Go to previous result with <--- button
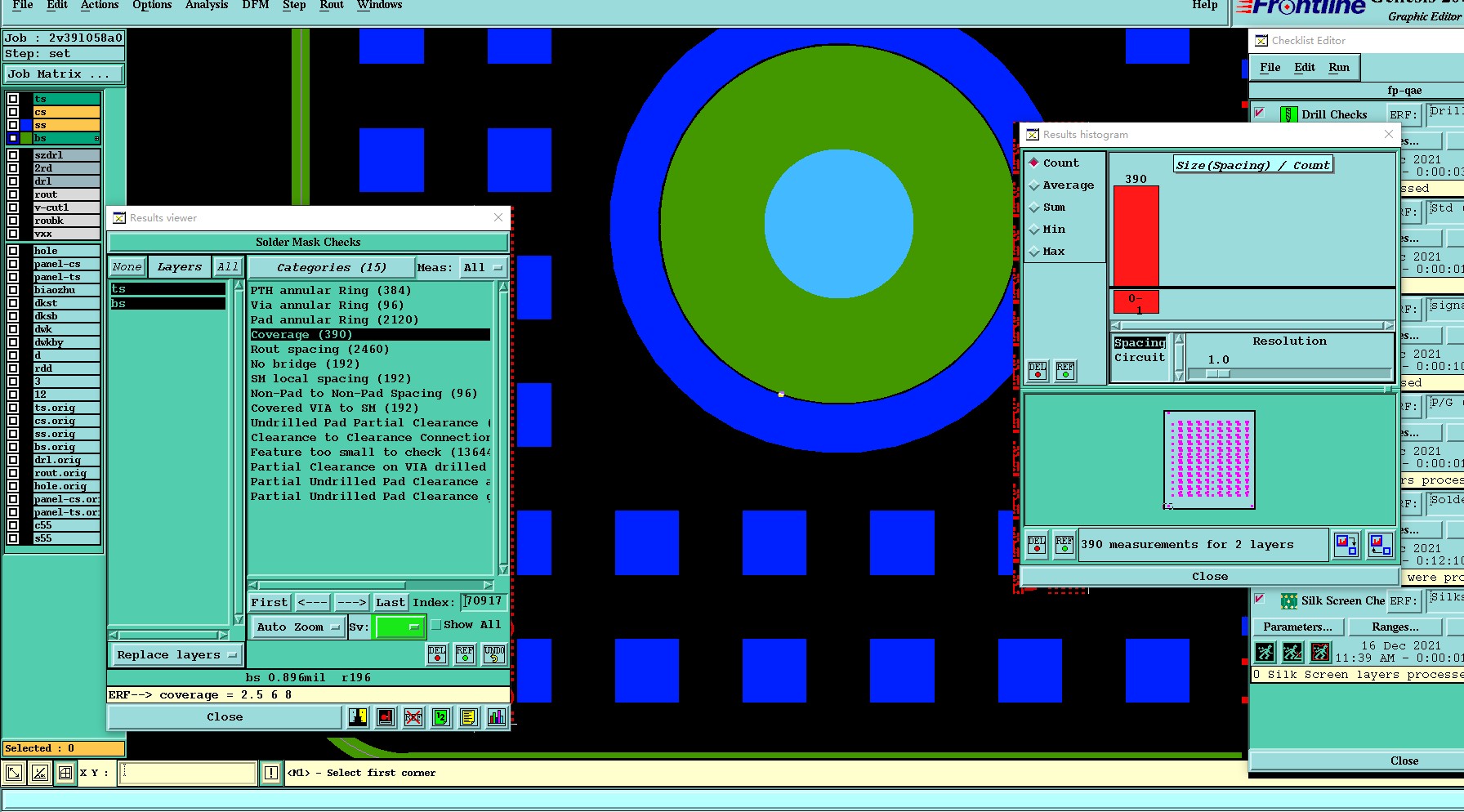 click(313, 603)
